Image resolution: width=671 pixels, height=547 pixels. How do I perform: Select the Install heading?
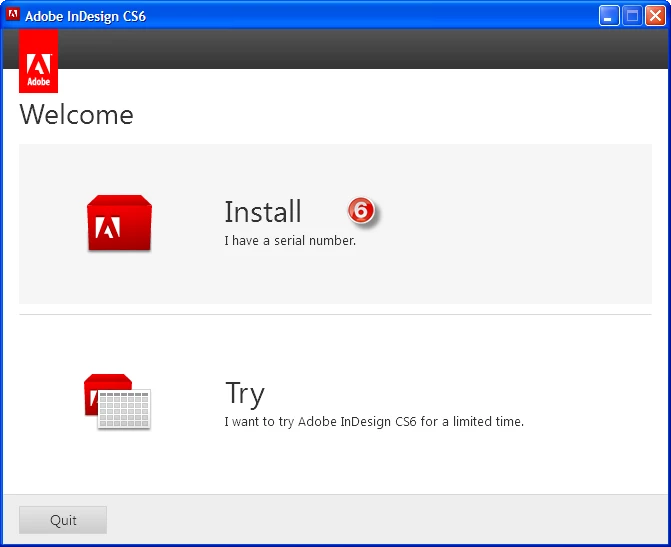click(x=263, y=211)
